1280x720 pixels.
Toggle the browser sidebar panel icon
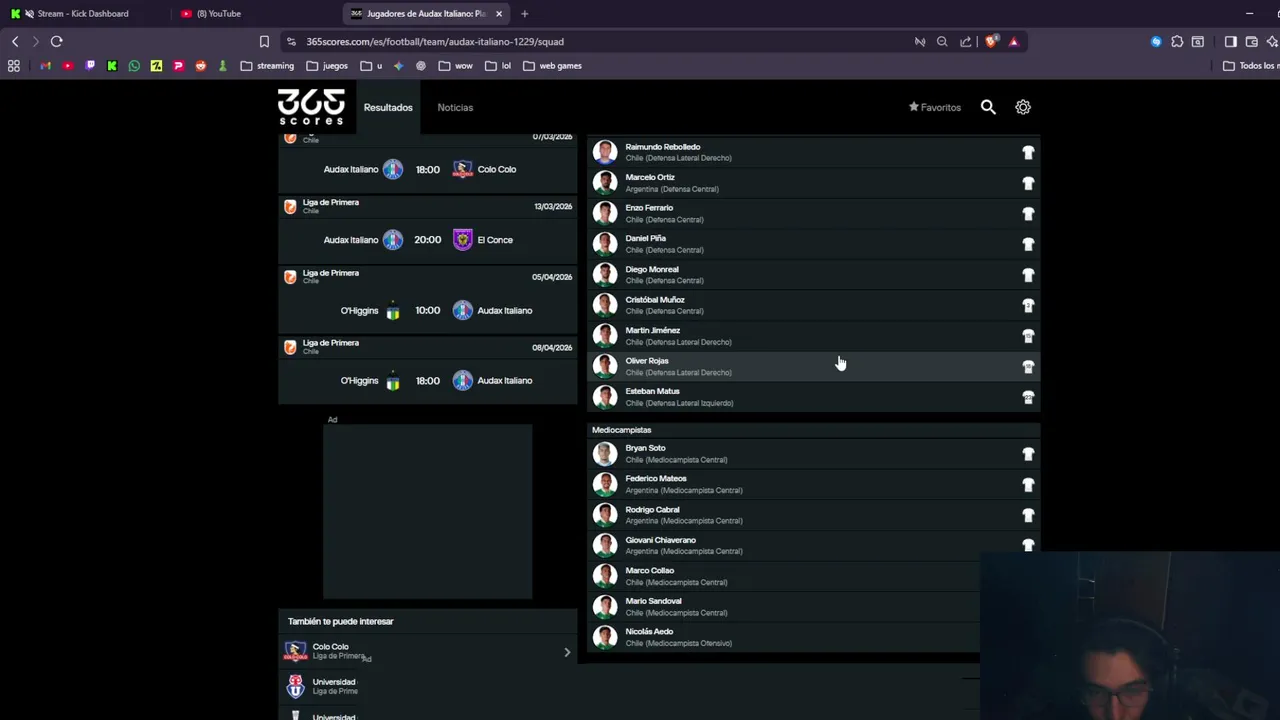pyautogui.click(x=1231, y=42)
